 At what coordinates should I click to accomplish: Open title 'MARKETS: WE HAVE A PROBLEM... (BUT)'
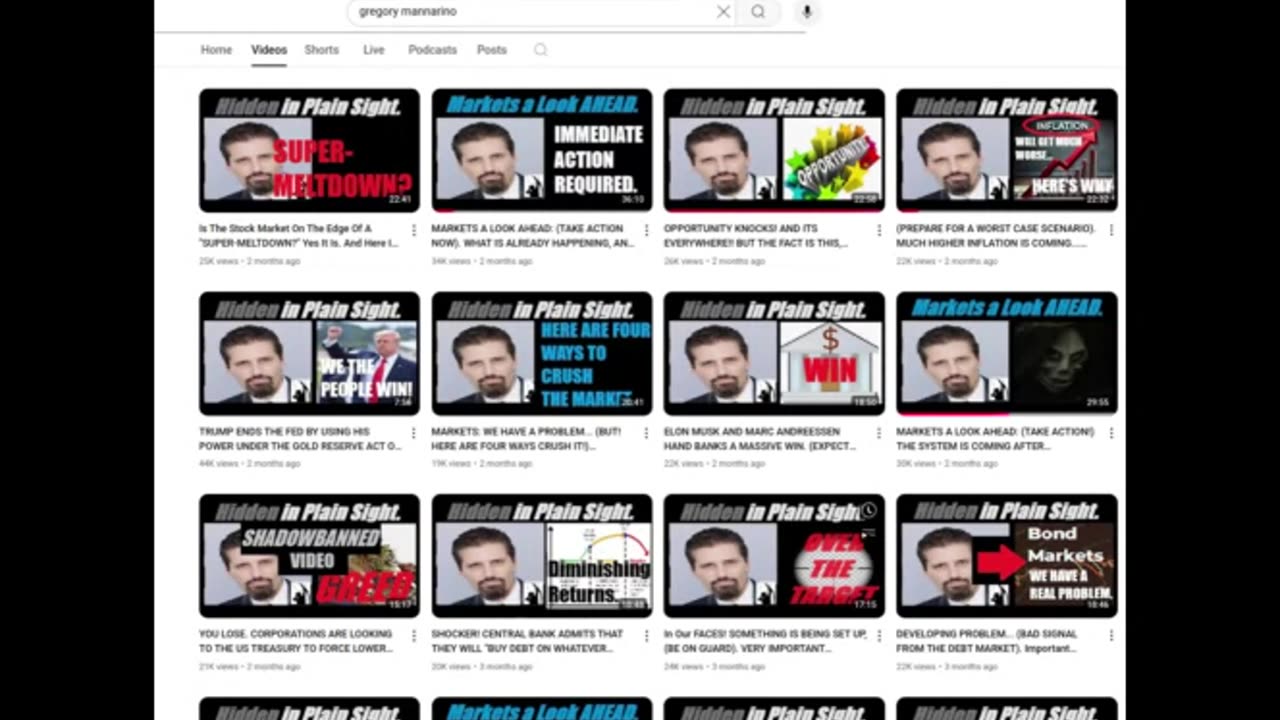click(527, 439)
